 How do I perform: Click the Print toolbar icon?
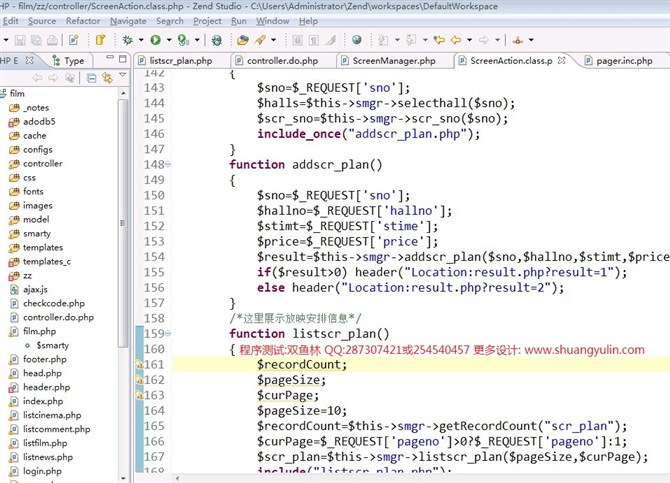click(x=52, y=40)
